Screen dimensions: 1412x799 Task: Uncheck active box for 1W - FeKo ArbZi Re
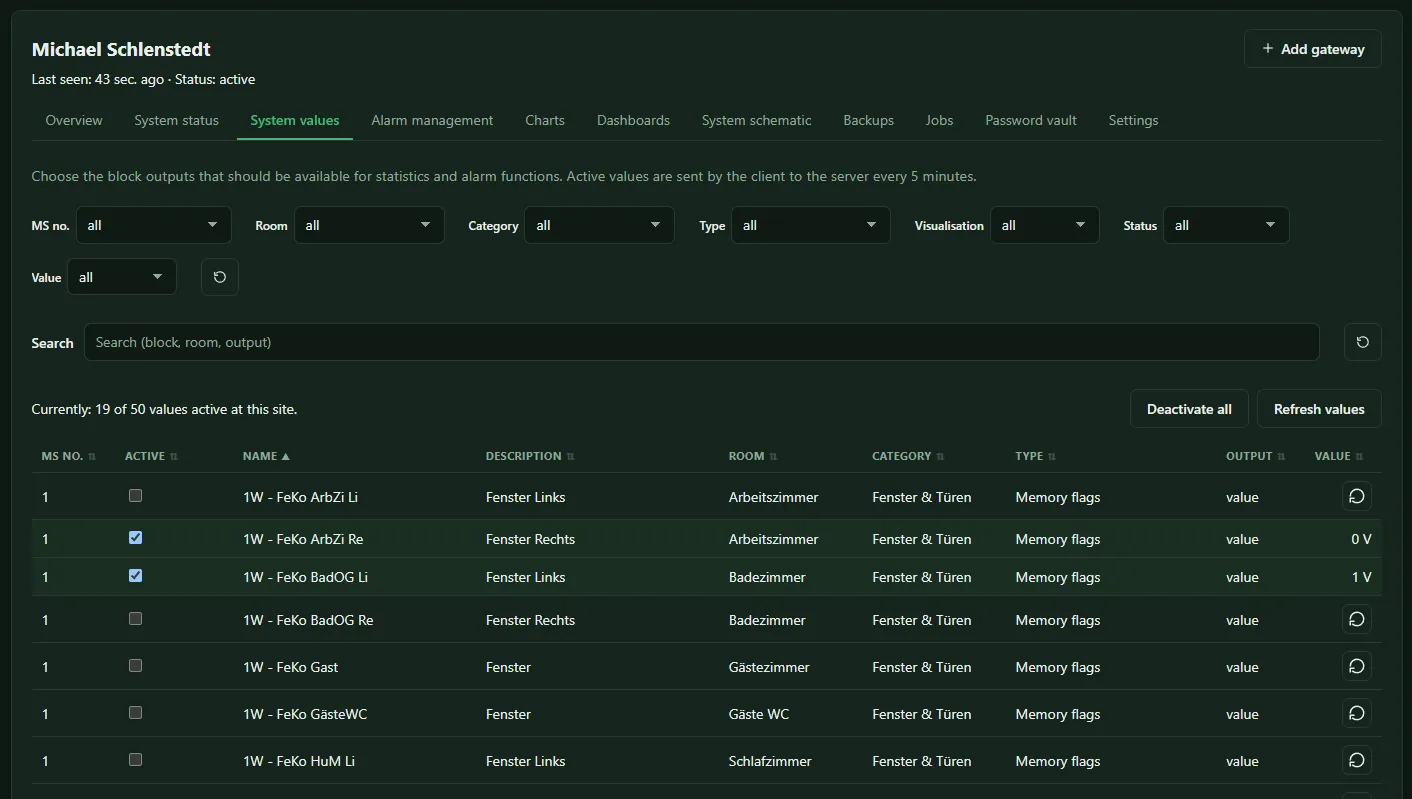(136, 537)
